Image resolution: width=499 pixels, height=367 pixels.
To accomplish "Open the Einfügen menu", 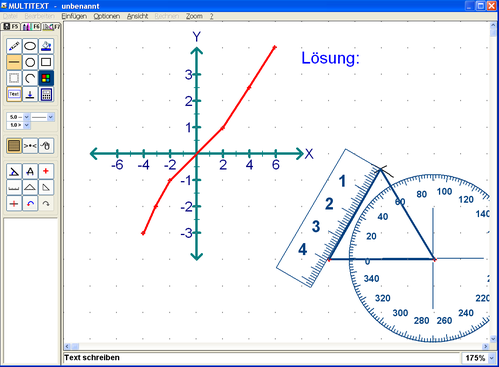I will point(74,16).
